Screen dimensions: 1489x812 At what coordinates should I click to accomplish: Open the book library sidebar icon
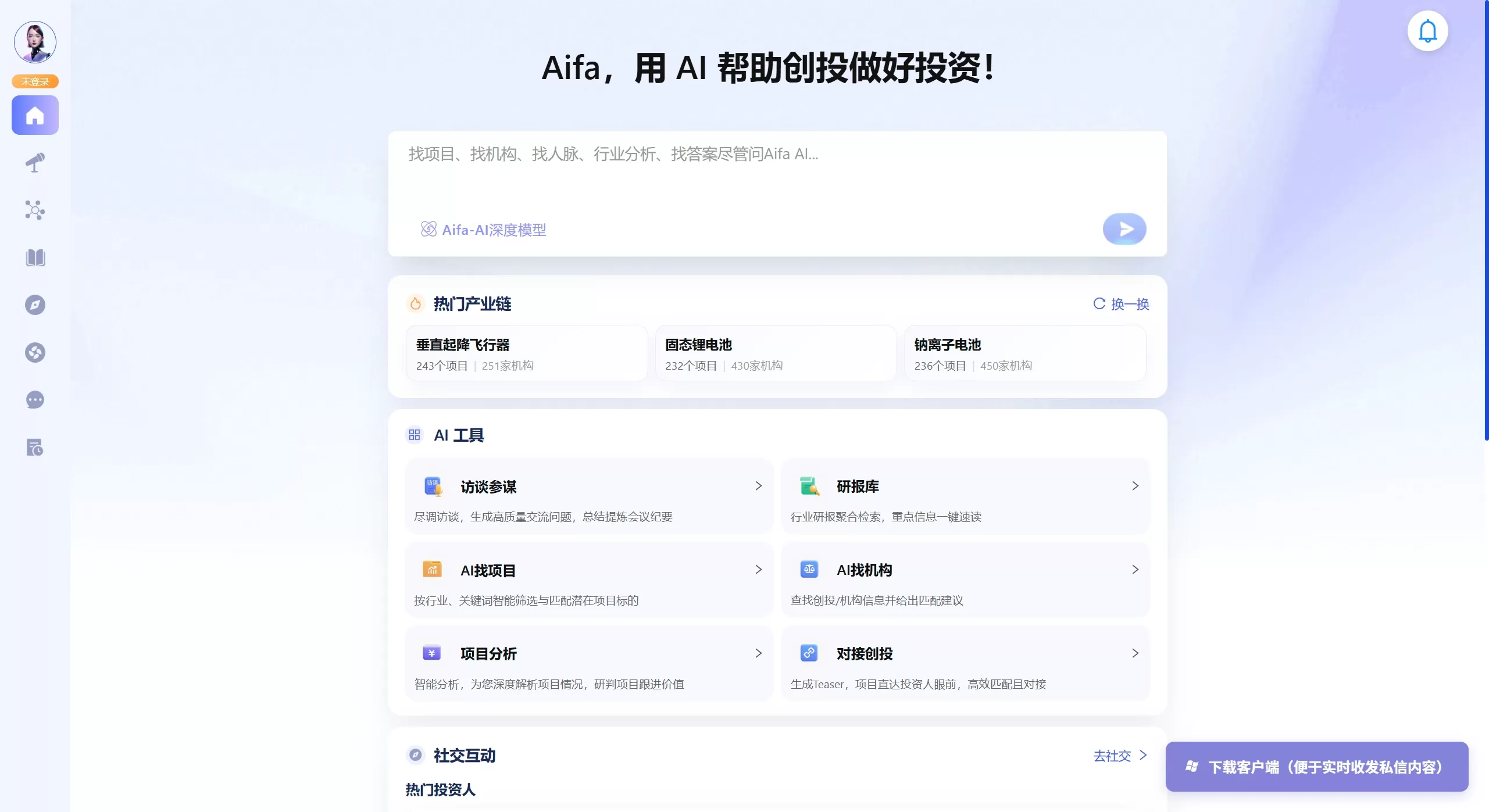pyautogui.click(x=35, y=257)
